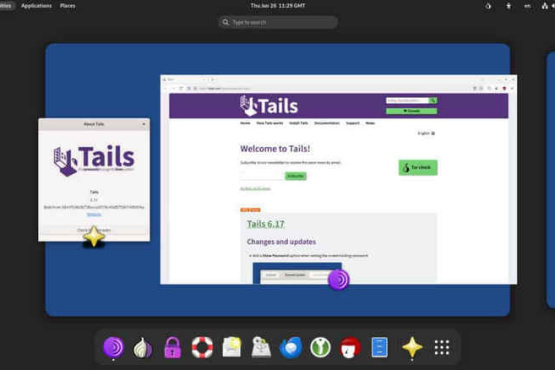This screenshot has width=555, height=370.
Task: Select the Tor Browser window thumbnail
Action: coord(338,179)
